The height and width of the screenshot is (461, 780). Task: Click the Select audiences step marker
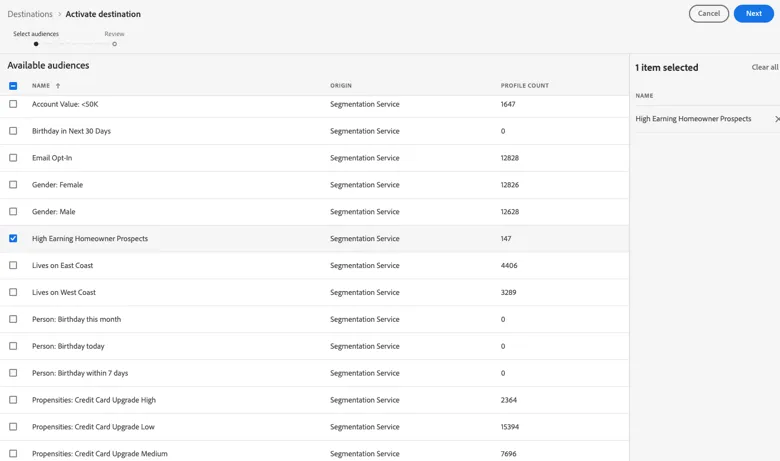click(36, 44)
